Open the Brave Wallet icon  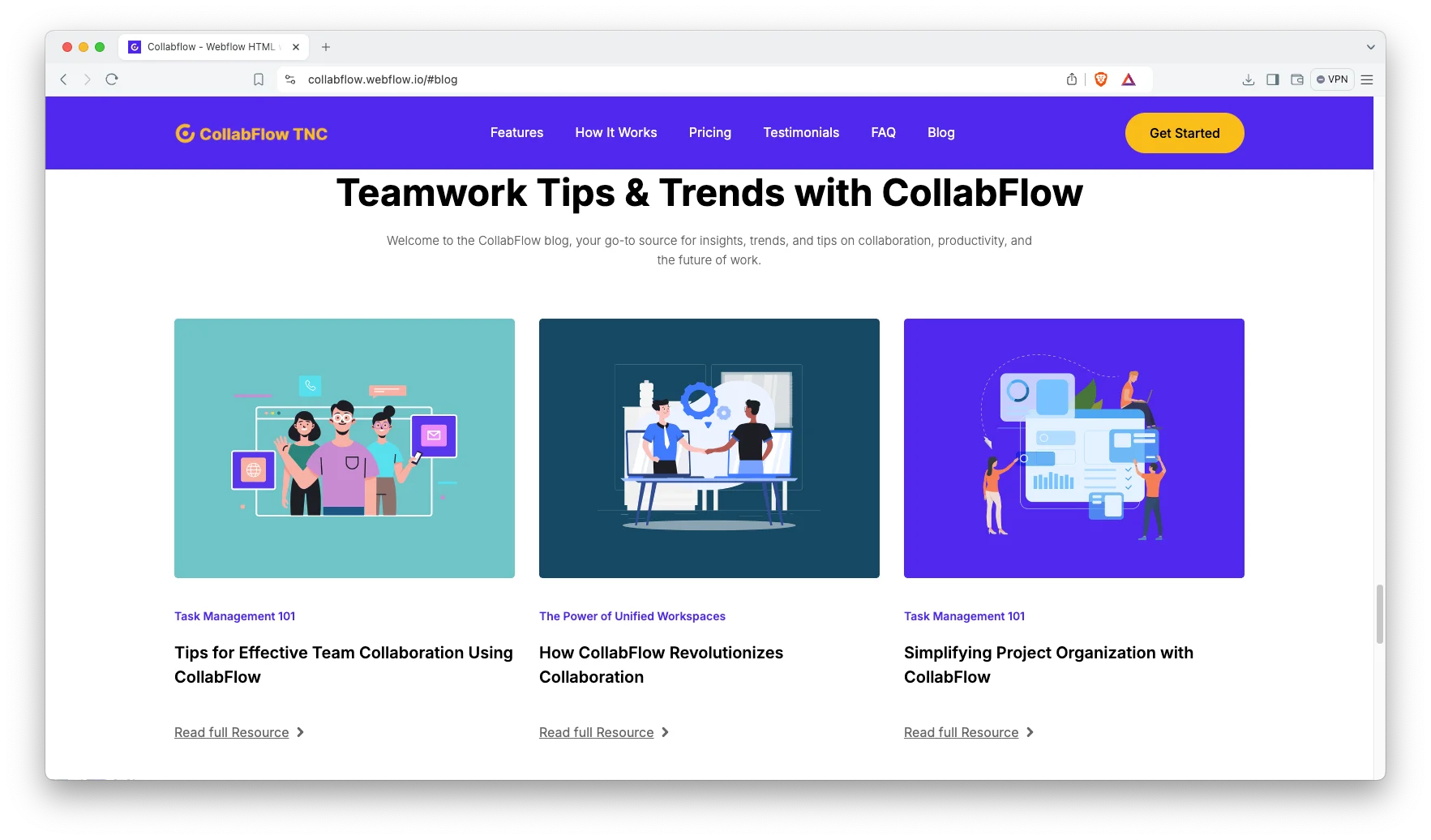(1296, 79)
